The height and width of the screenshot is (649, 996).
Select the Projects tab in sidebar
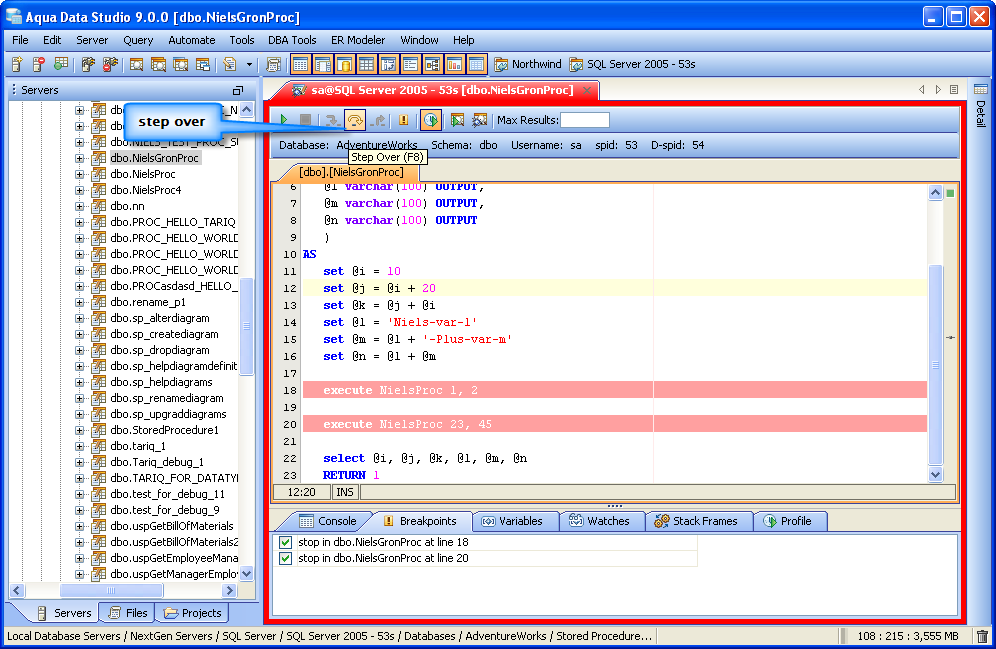(192, 613)
